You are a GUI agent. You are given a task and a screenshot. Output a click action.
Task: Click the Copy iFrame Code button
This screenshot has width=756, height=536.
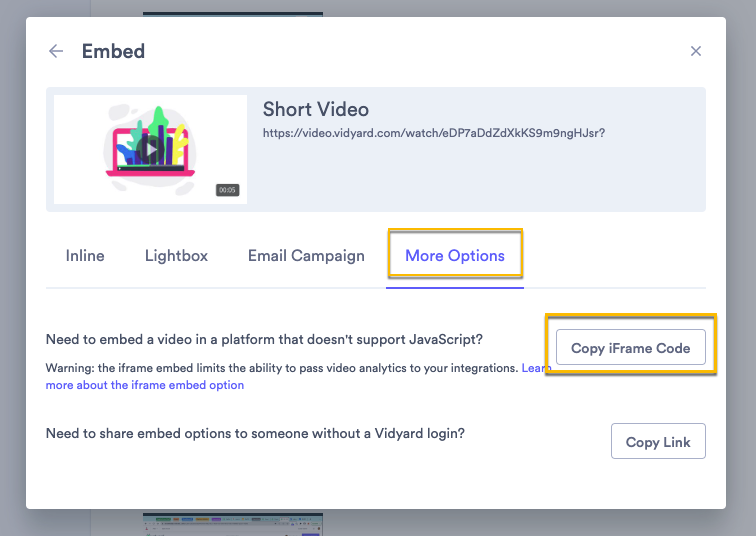click(x=631, y=348)
